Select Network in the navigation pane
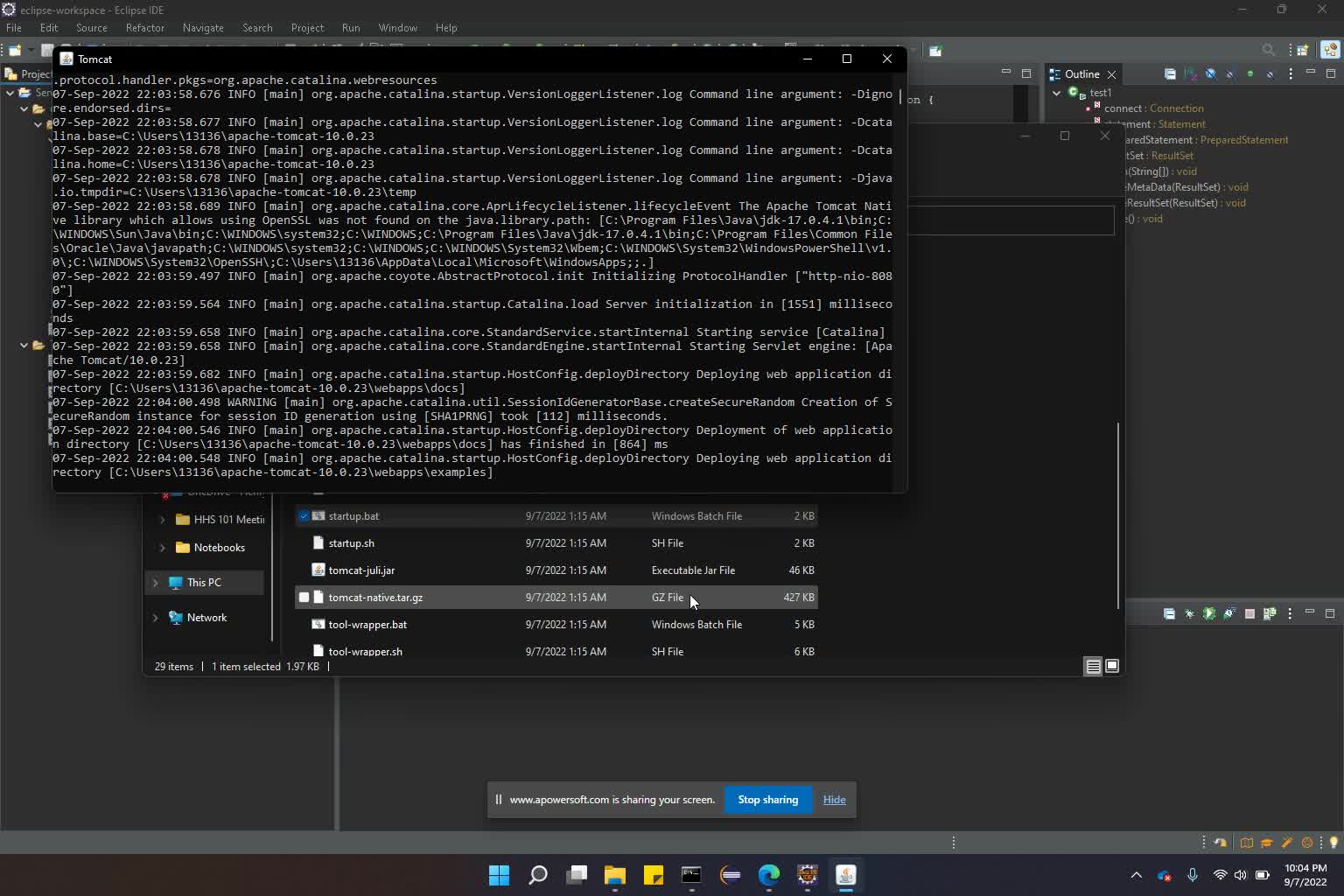 pyautogui.click(x=206, y=618)
